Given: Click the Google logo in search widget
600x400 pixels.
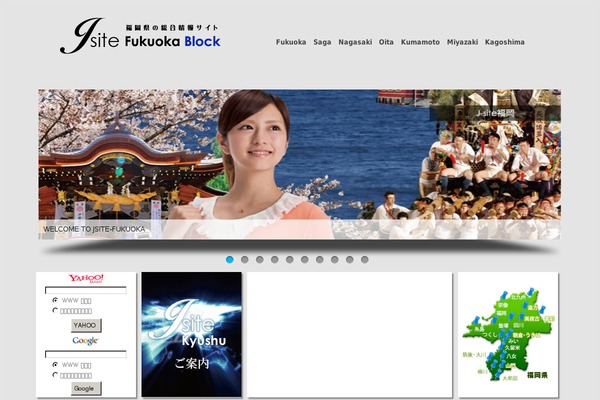Looking at the screenshot, I should 85,340.
